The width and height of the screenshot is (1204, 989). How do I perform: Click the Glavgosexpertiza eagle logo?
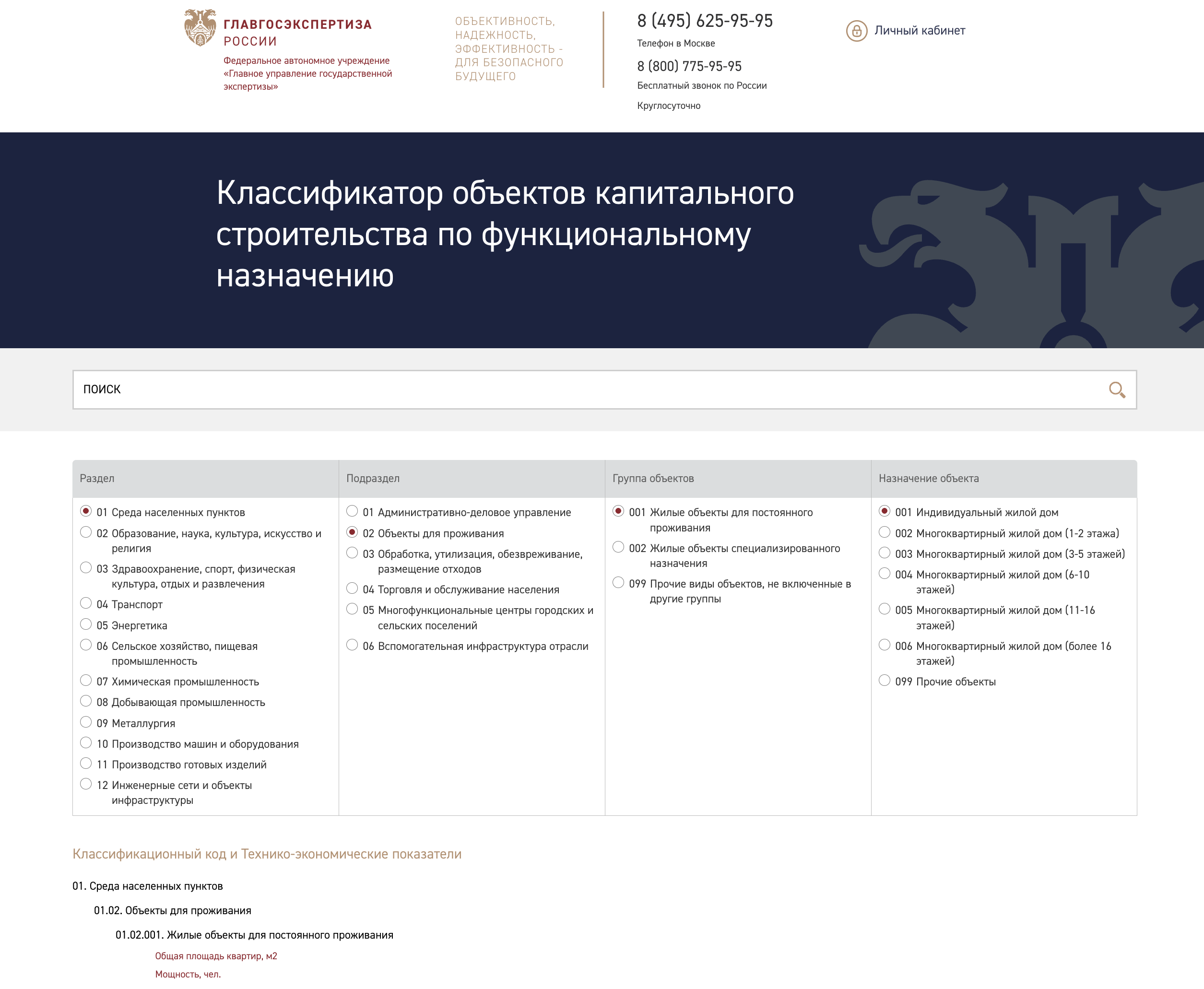click(200, 27)
